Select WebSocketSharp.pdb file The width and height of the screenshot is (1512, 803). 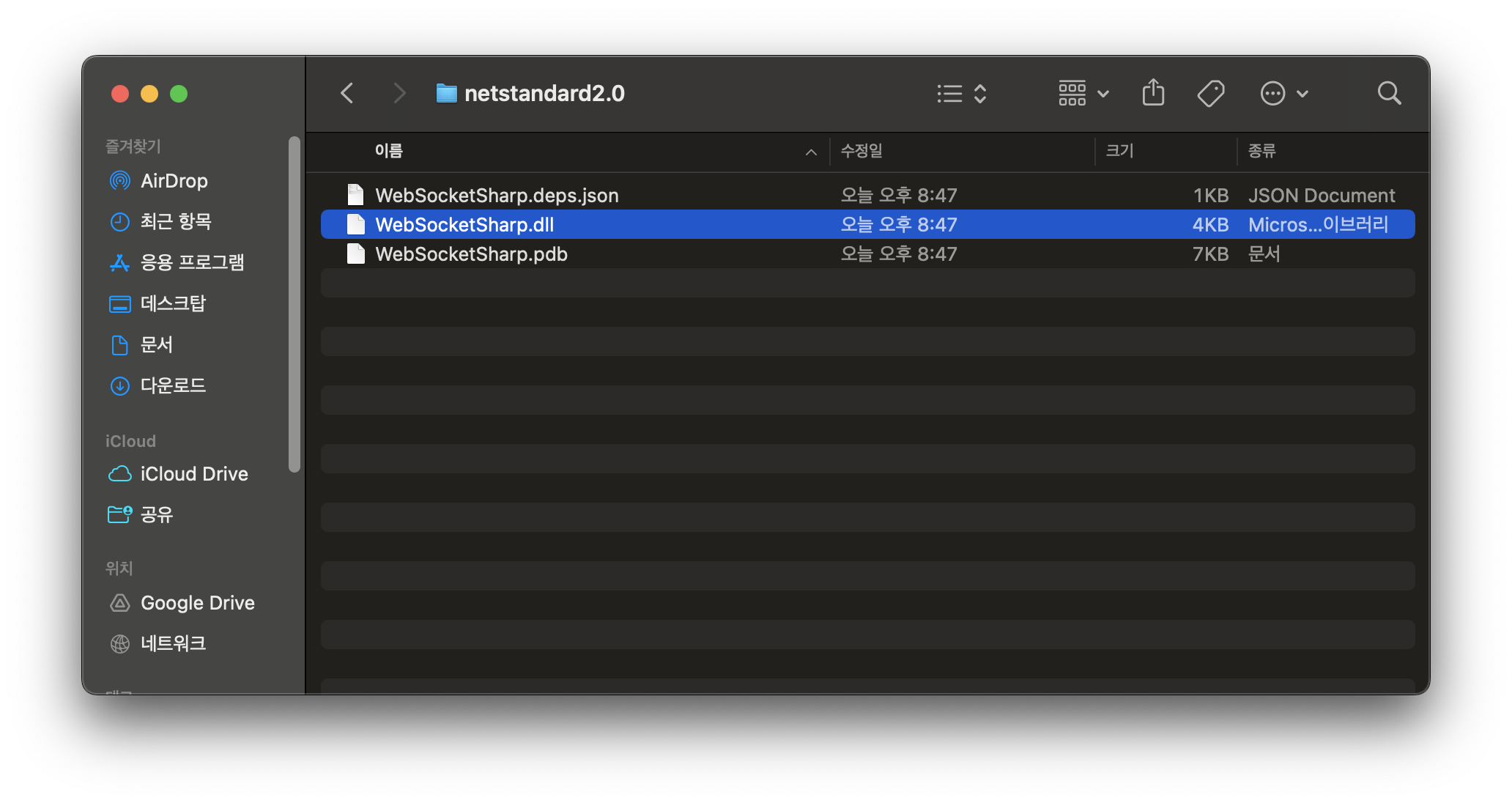471,254
